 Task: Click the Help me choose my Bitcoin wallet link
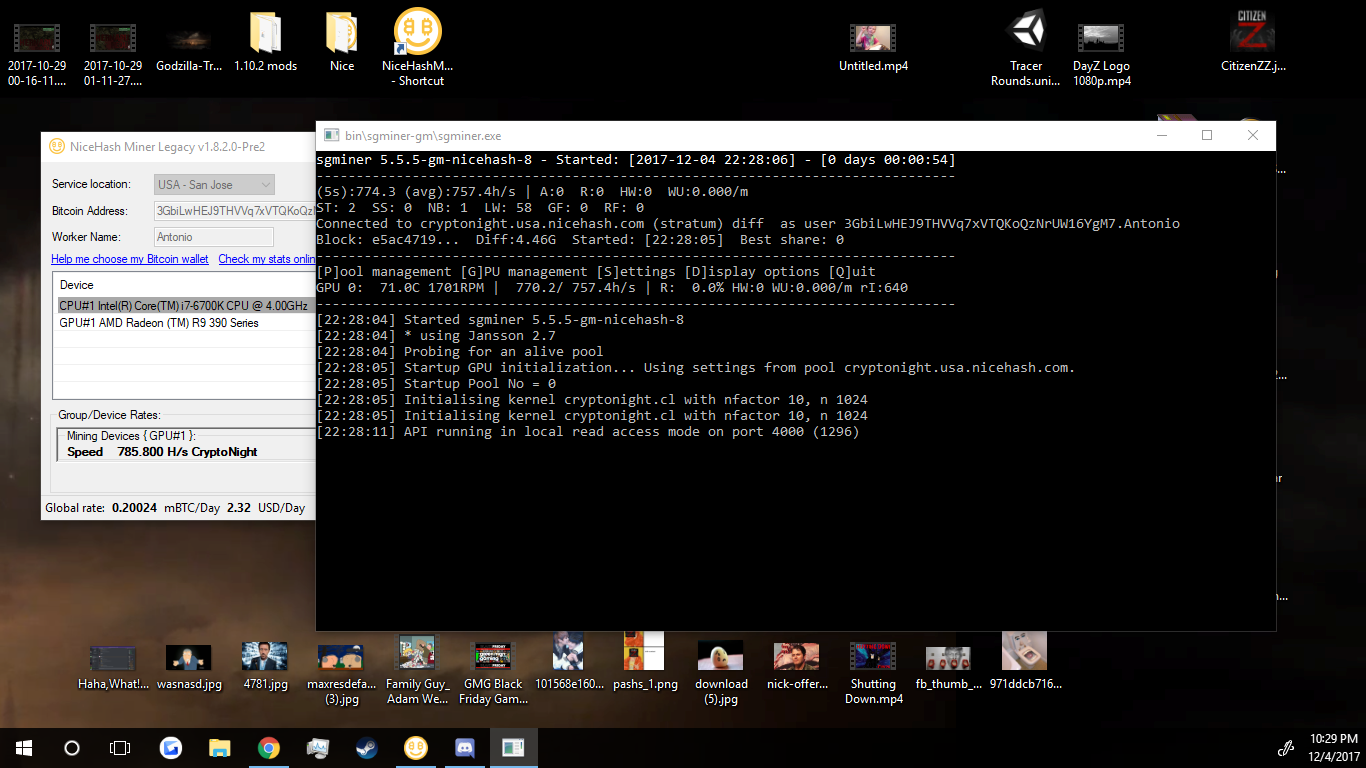pyautogui.click(x=129, y=259)
